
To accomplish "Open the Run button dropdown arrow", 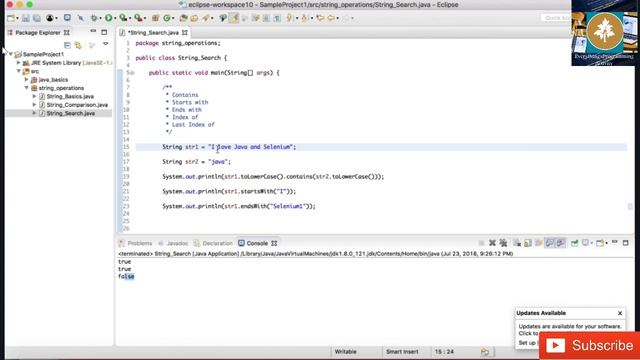I will [x=115, y=18].
